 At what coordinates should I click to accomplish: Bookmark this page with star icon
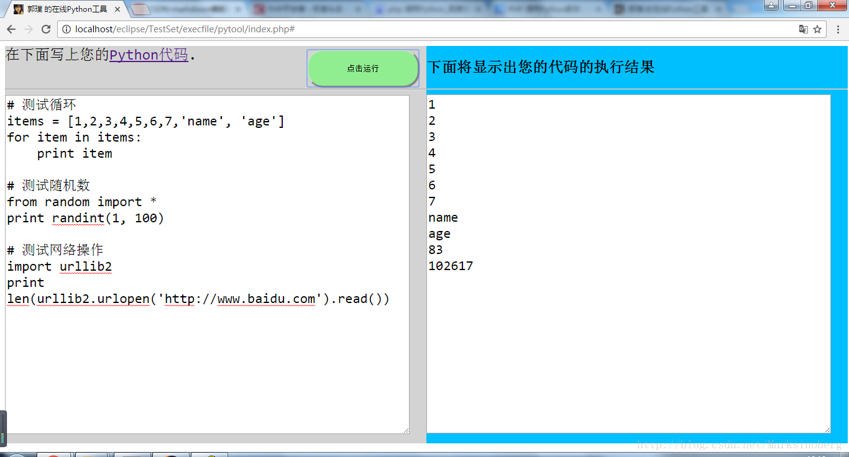tap(817, 29)
